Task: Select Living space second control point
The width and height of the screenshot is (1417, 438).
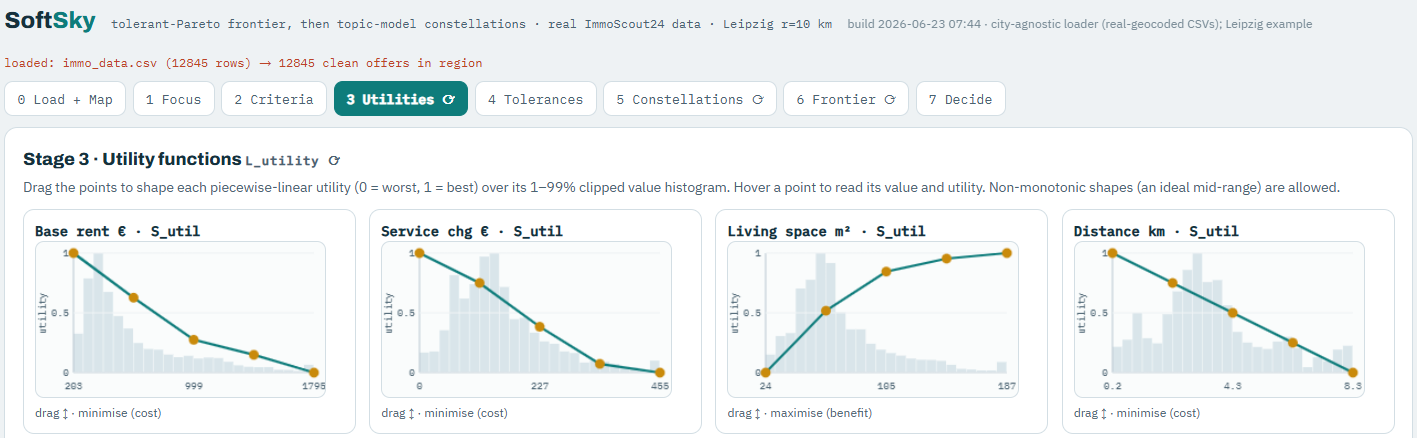Action: pos(826,311)
